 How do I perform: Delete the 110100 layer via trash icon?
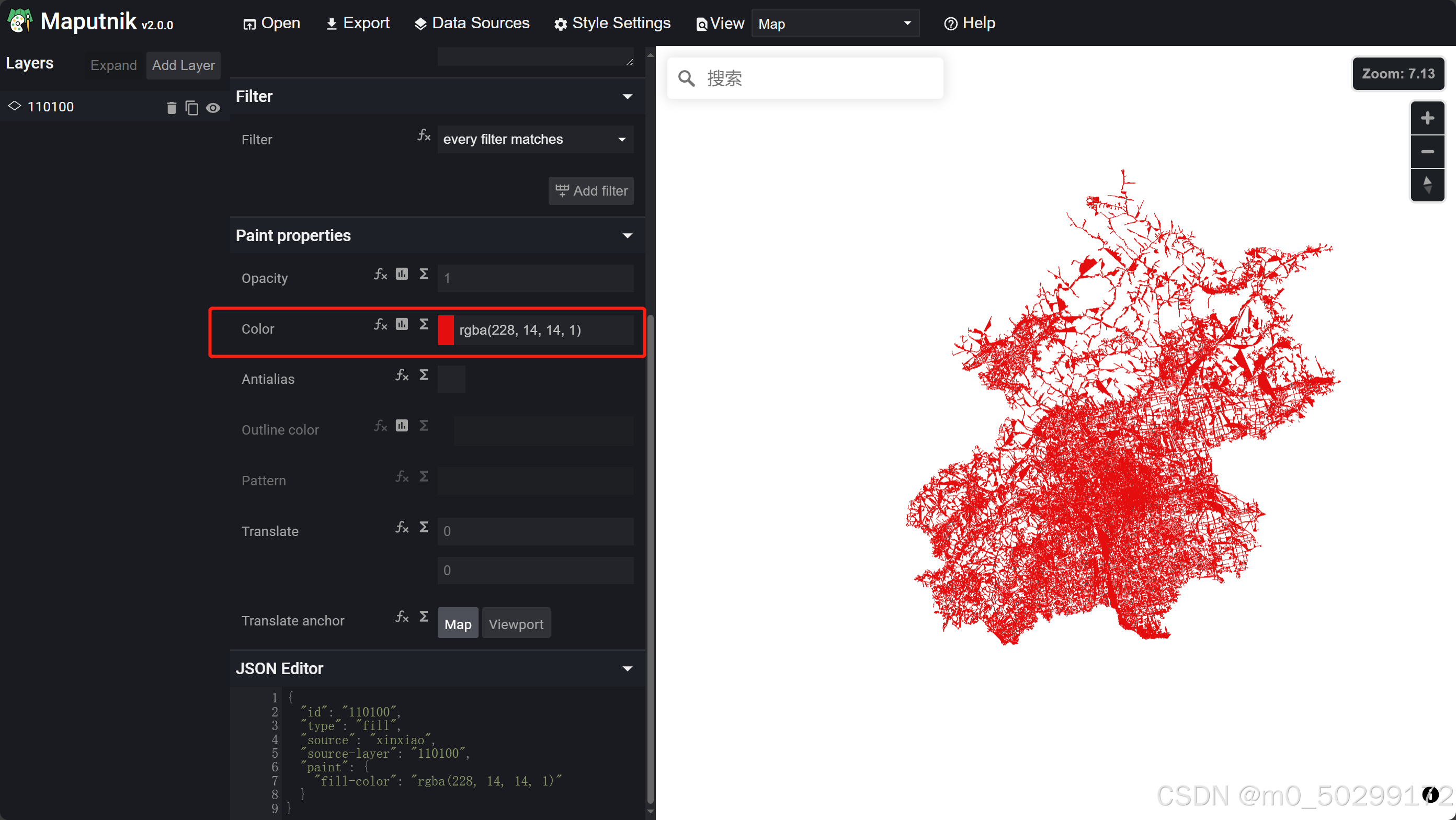(171, 107)
